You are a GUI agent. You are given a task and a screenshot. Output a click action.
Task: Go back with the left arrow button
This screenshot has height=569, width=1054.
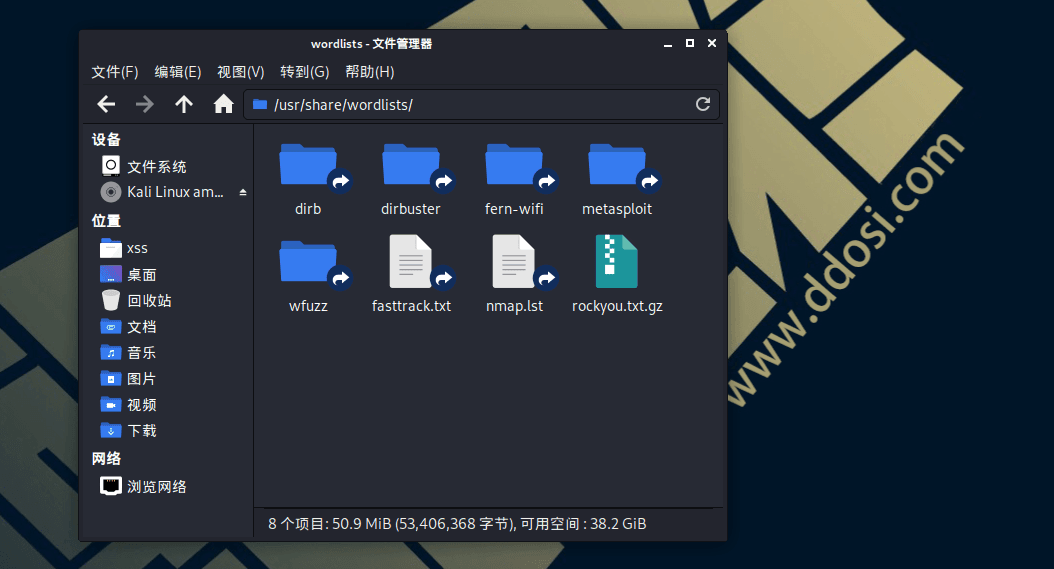[106, 104]
